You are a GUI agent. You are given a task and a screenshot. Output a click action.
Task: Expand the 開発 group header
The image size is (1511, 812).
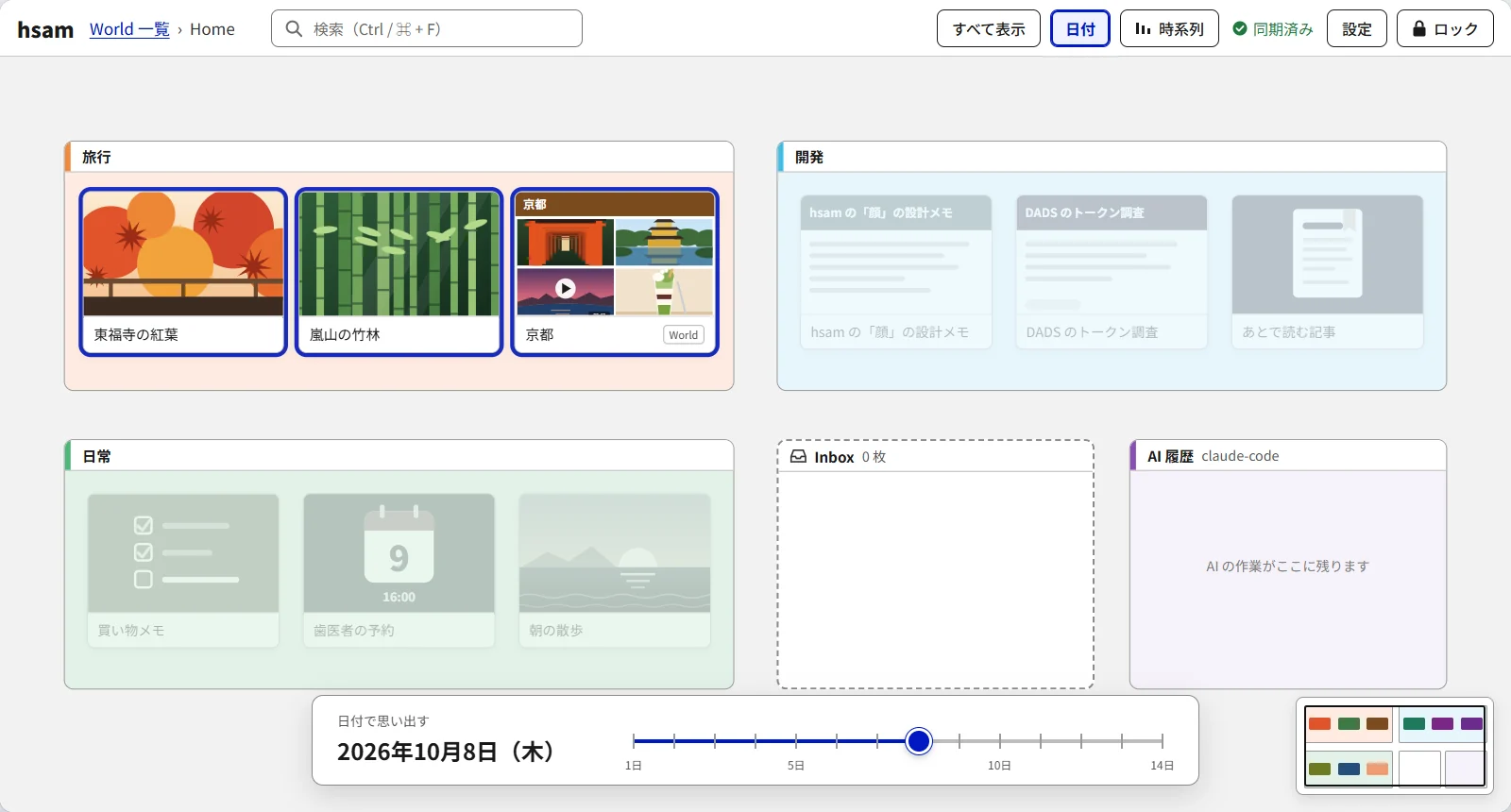point(1112,157)
